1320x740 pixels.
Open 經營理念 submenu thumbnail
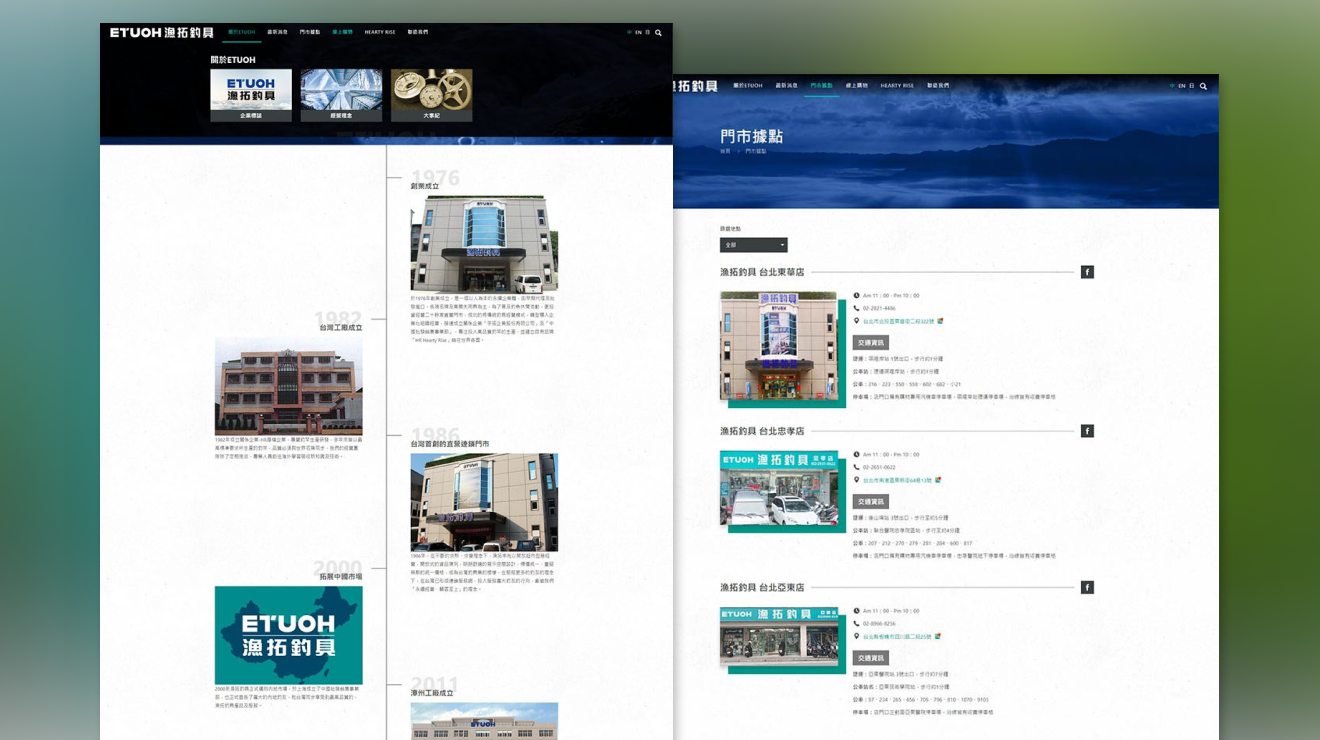[x=341, y=95]
